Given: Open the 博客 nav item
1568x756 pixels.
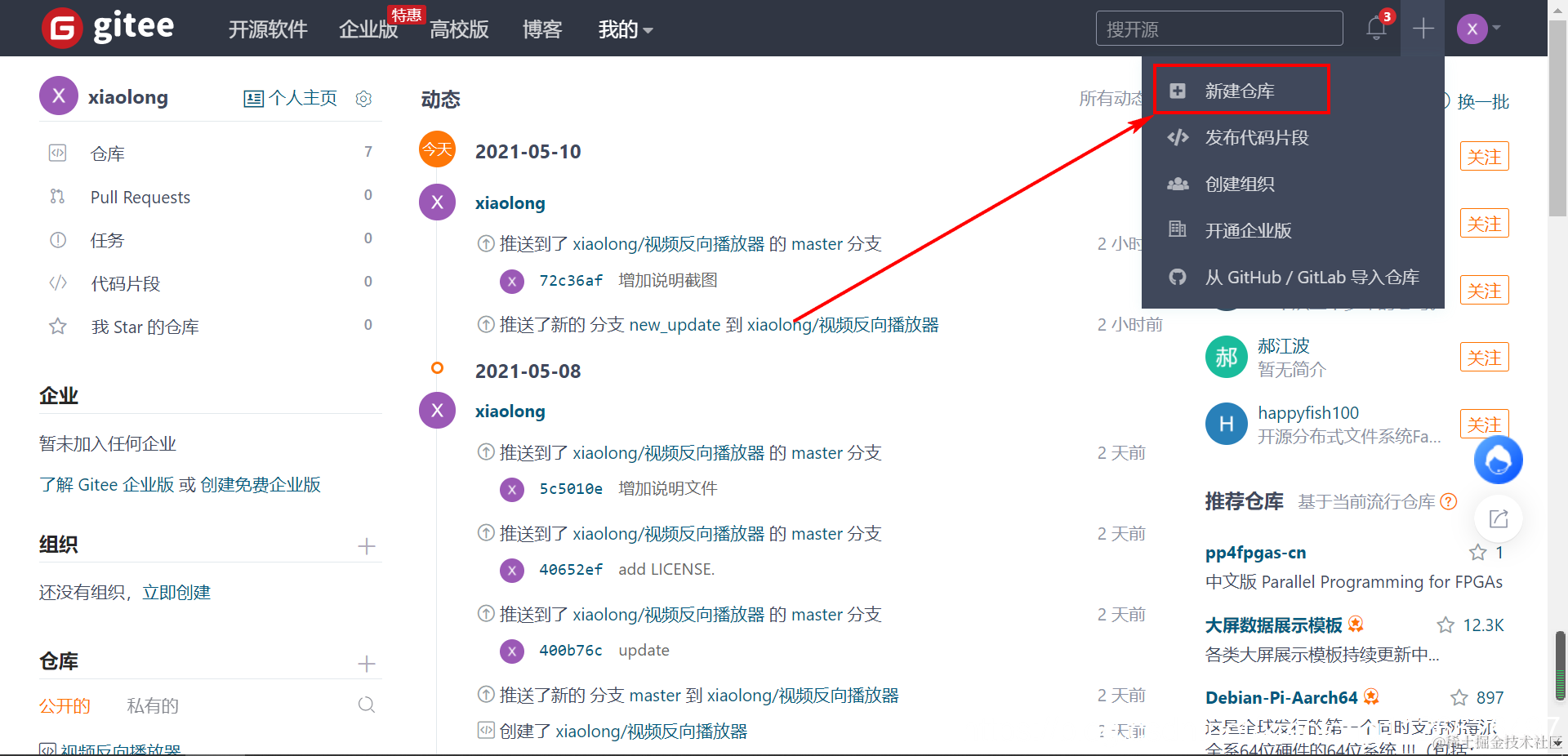Looking at the screenshot, I should [542, 30].
